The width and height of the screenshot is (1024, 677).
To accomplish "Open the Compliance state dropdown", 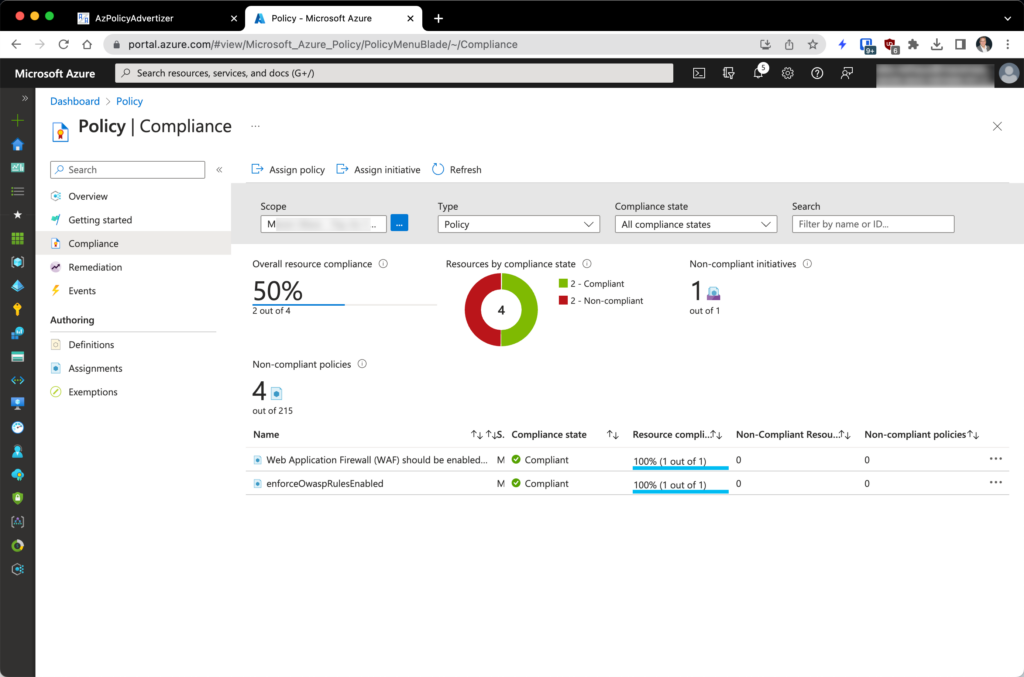I will pyautogui.click(x=695, y=223).
